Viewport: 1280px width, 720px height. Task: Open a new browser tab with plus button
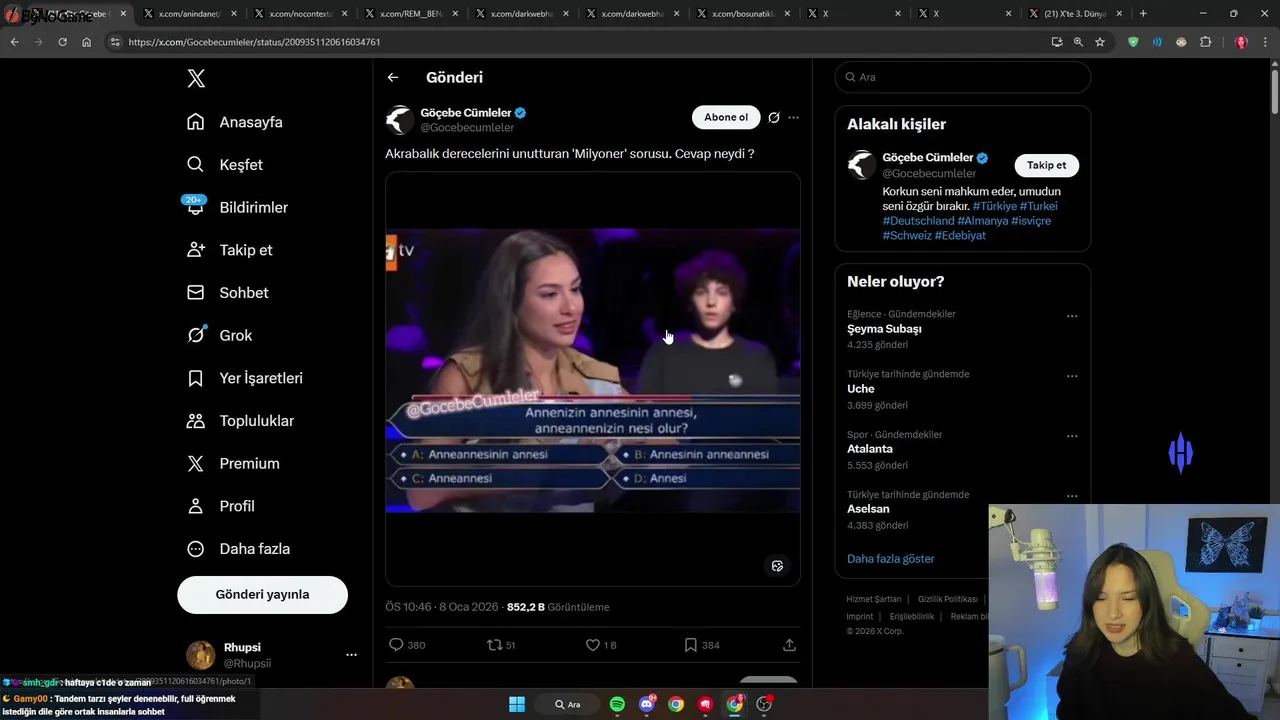point(1143,14)
